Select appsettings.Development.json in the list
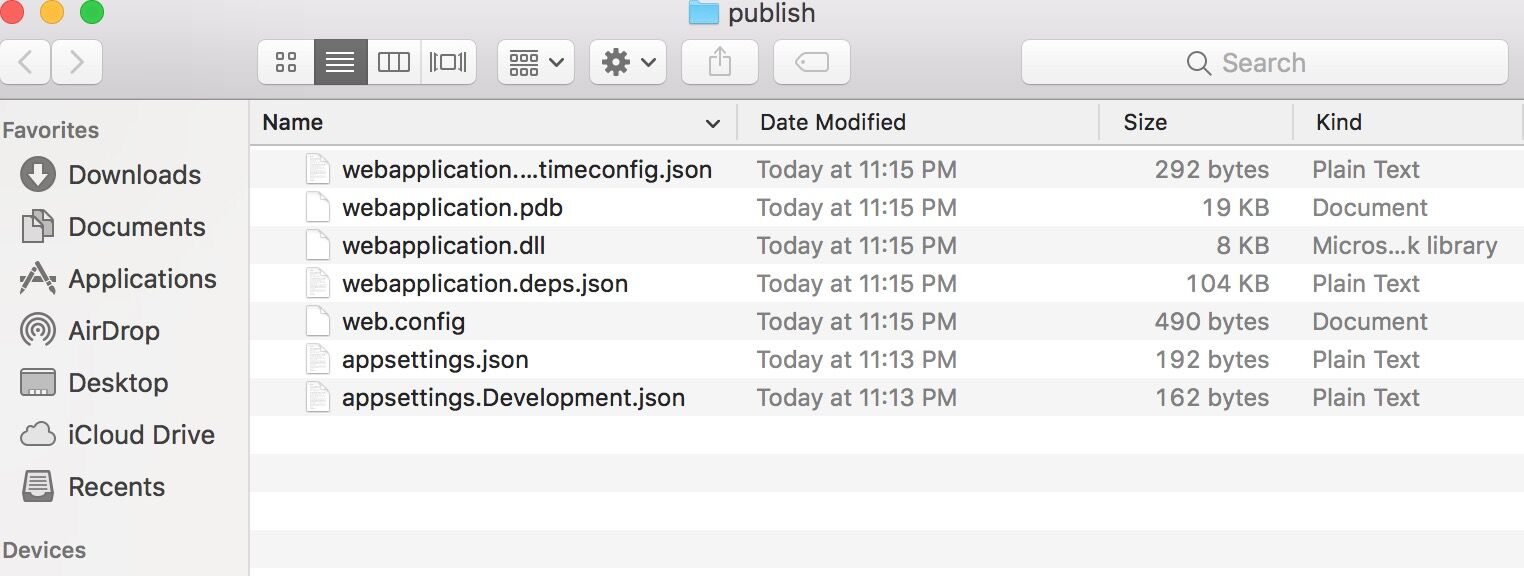Viewport: 1524px width, 576px height. pos(512,397)
